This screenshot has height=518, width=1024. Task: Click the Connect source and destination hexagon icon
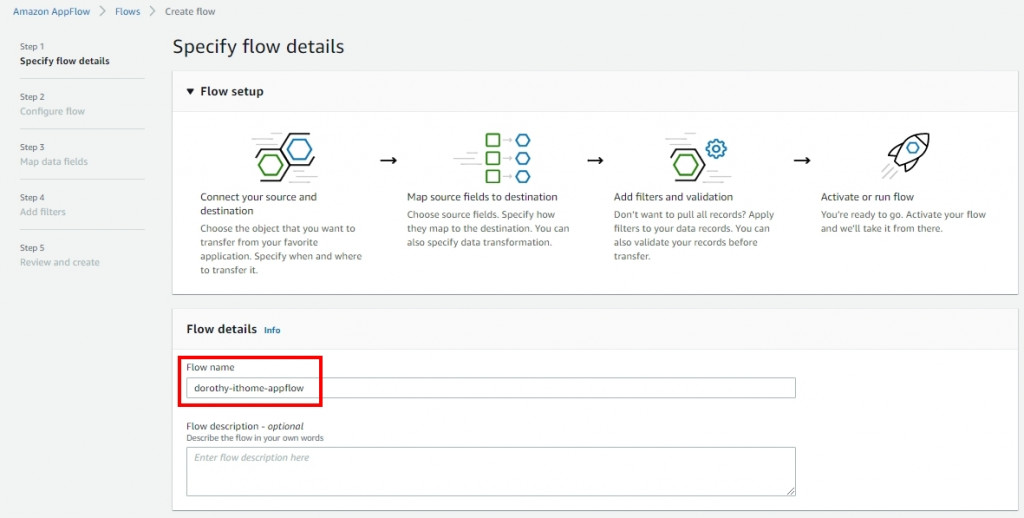point(285,157)
